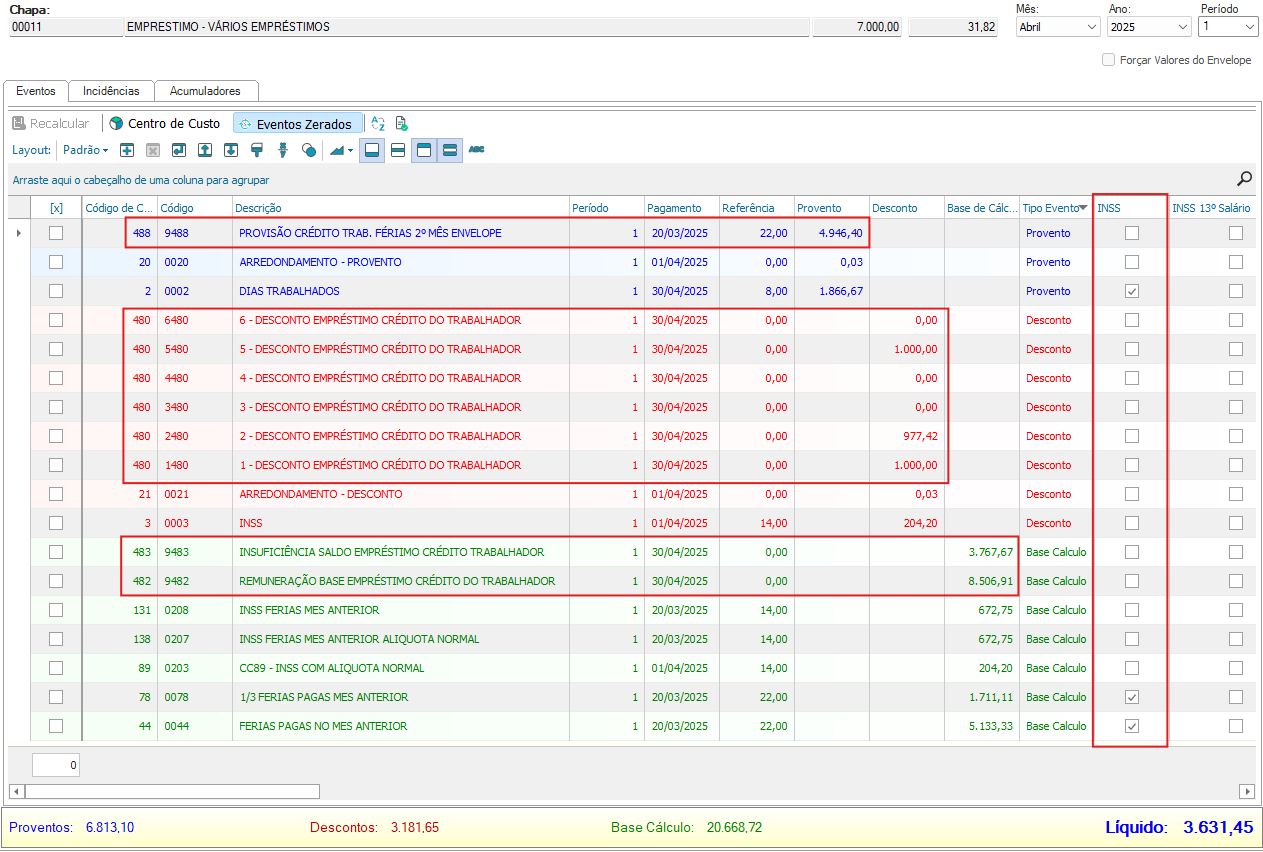
Task: Click the paint roller format icon
Action: pyautogui.click(x=257, y=150)
